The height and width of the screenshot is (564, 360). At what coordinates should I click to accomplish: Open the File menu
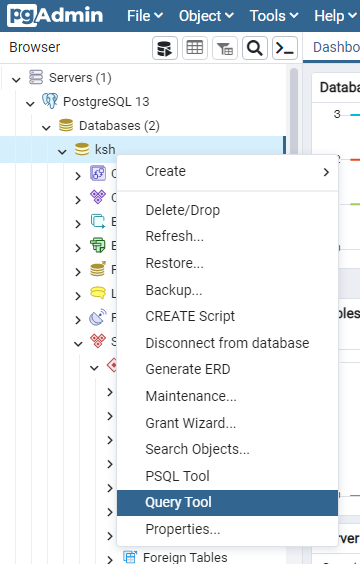point(145,16)
